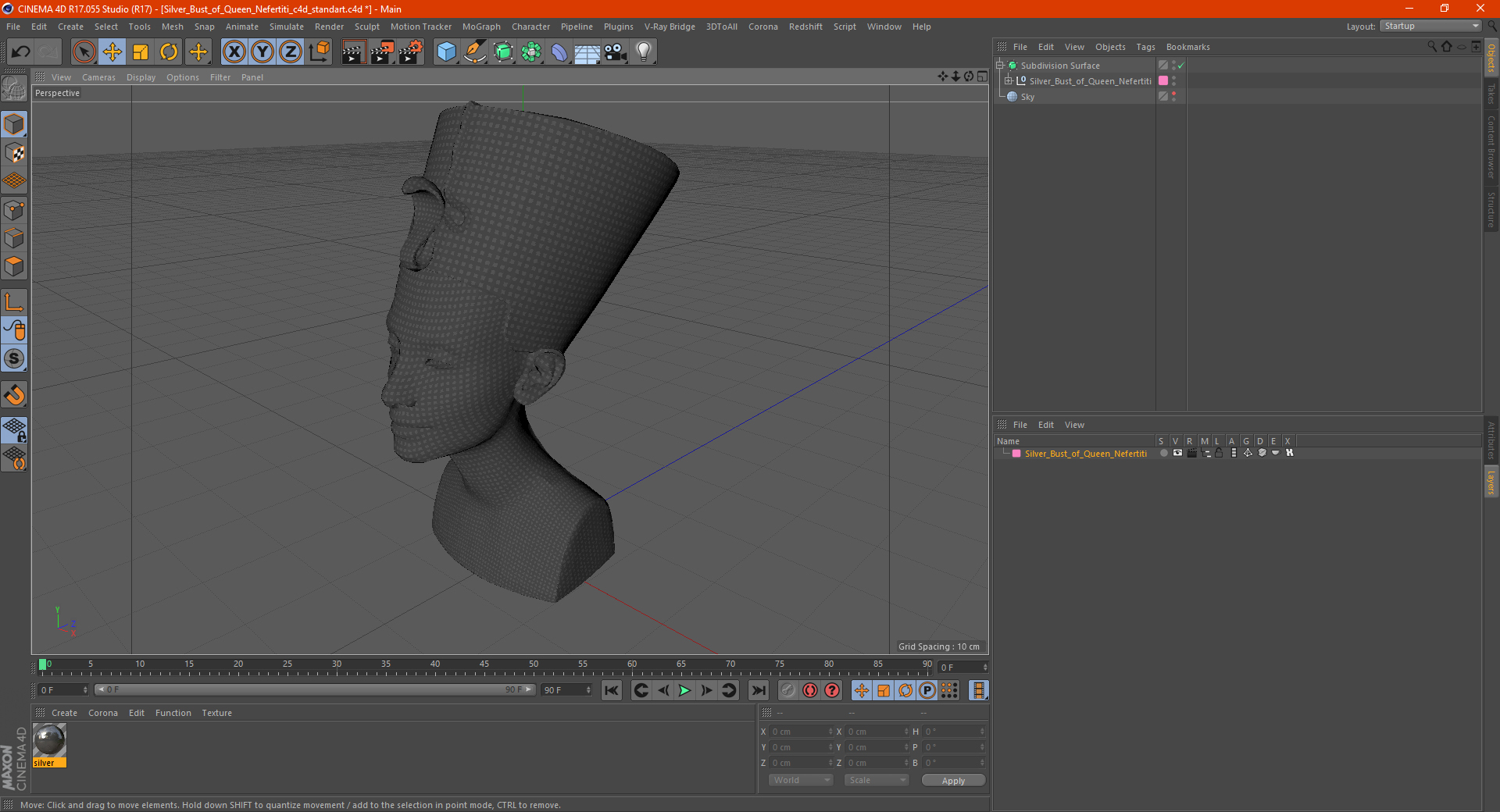Select the Sky object
Image resolution: width=1500 pixels, height=812 pixels.
(1027, 97)
